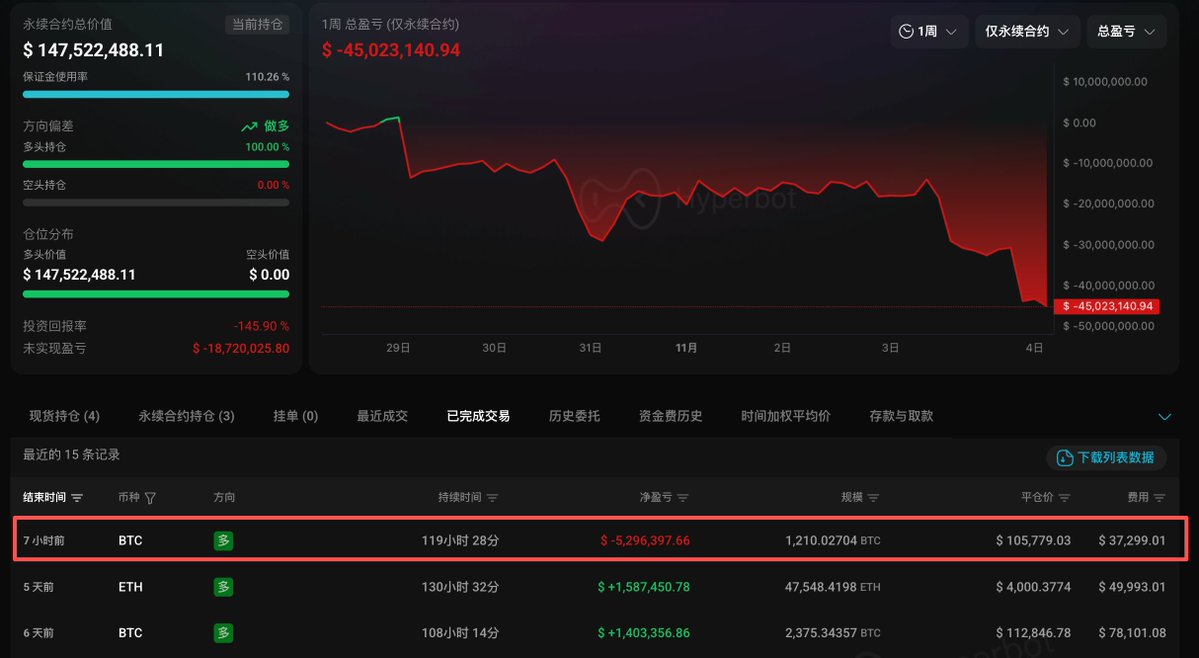This screenshot has width=1199, height=658.
Task: Click the 6天前 end time cell
Action: (37, 633)
